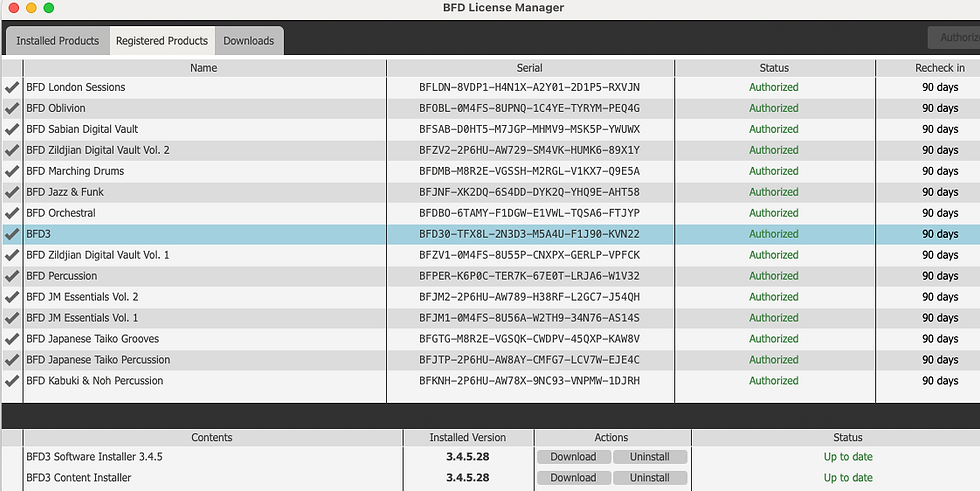980x491 pixels.
Task: Click checkmark icon beside BFD Percussion
Action: [11, 276]
